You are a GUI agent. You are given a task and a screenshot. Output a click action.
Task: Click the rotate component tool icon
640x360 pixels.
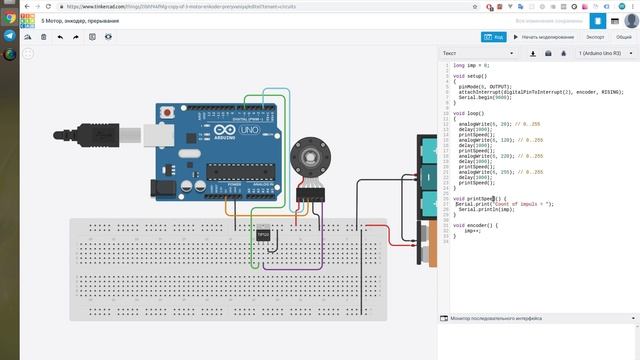pos(28,37)
